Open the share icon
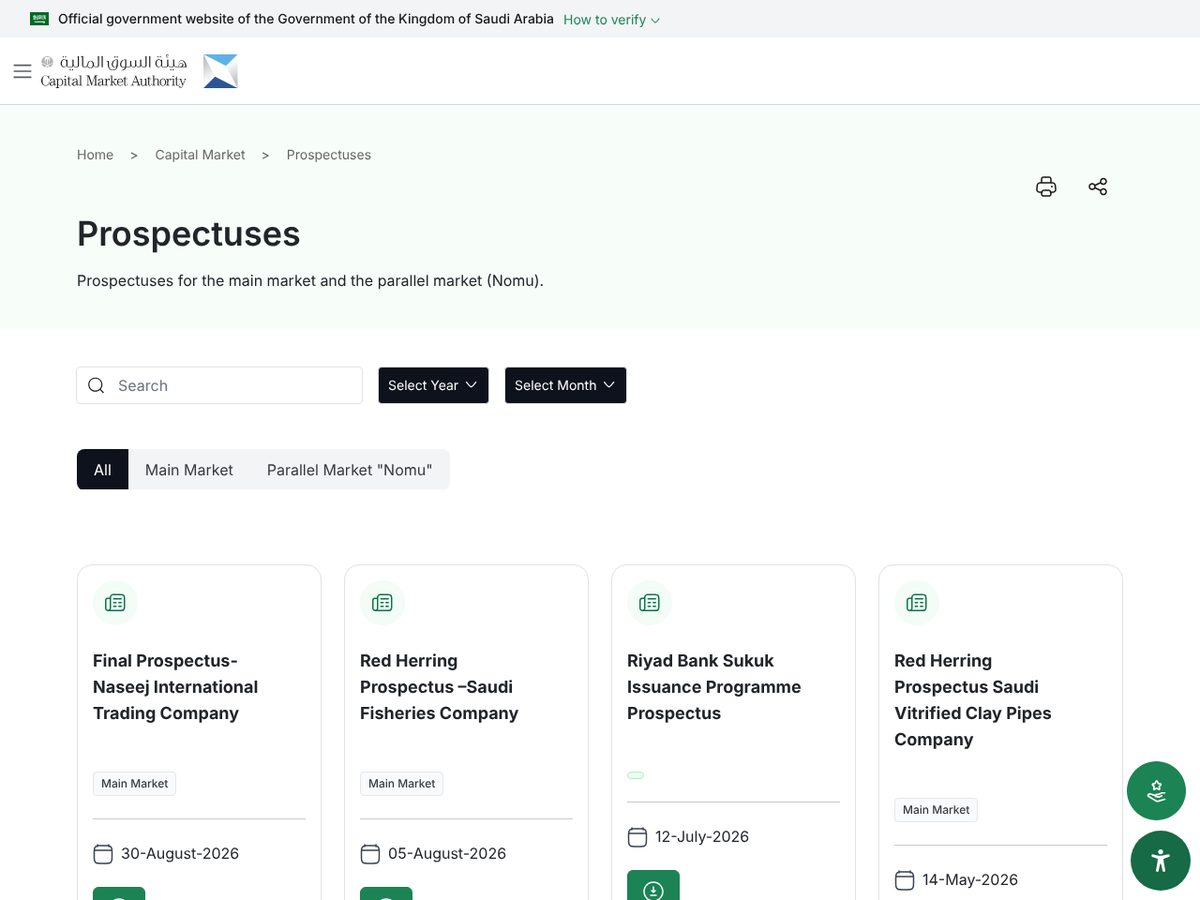 (1098, 187)
